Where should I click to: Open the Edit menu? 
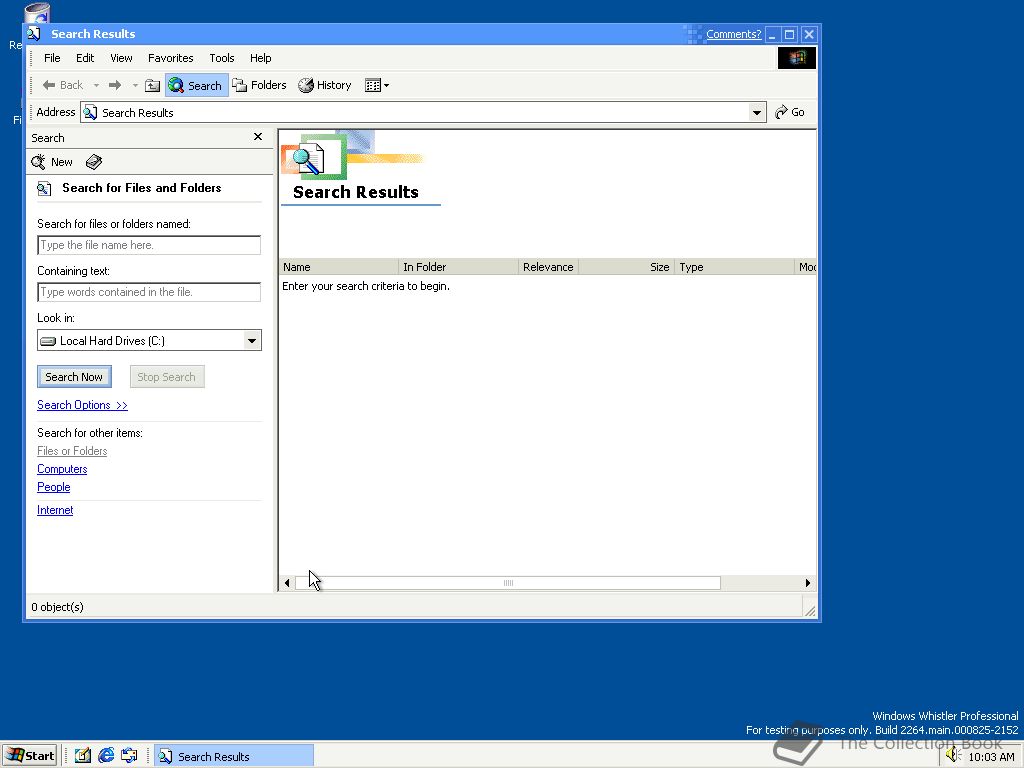click(x=85, y=58)
